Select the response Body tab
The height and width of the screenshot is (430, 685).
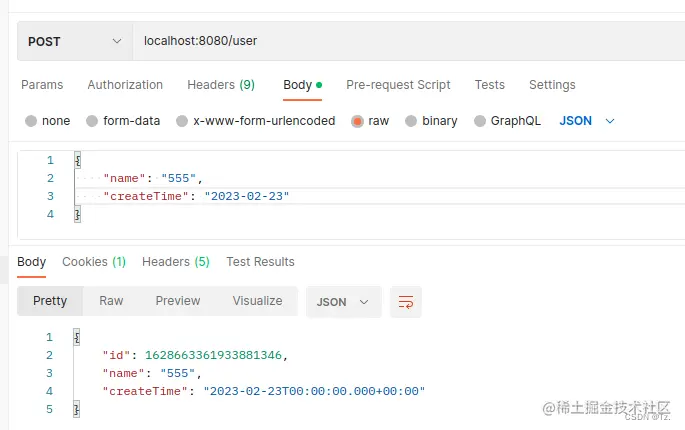(31, 262)
